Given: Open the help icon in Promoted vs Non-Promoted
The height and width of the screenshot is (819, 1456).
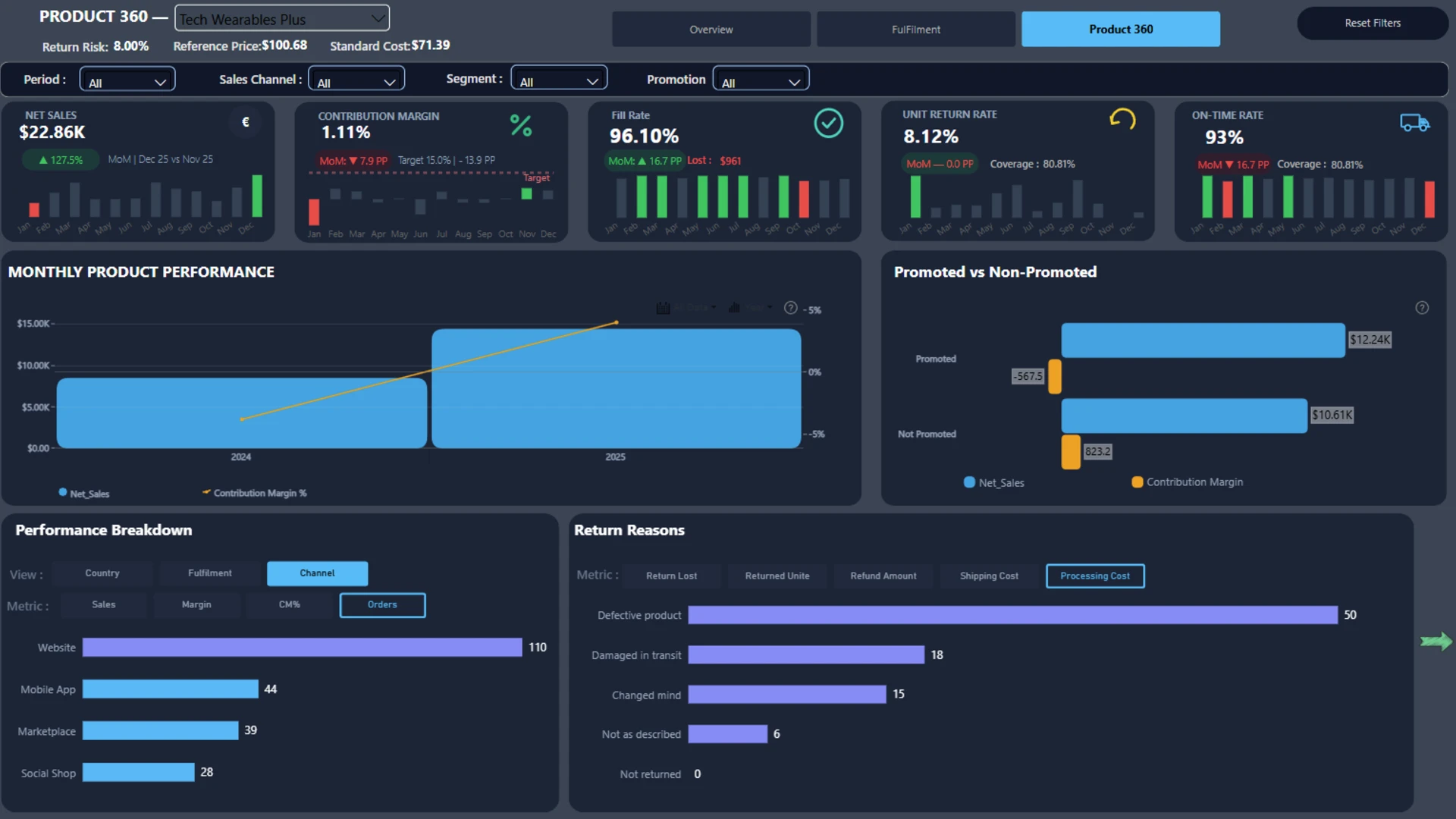Looking at the screenshot, I should pos(1422,307).
